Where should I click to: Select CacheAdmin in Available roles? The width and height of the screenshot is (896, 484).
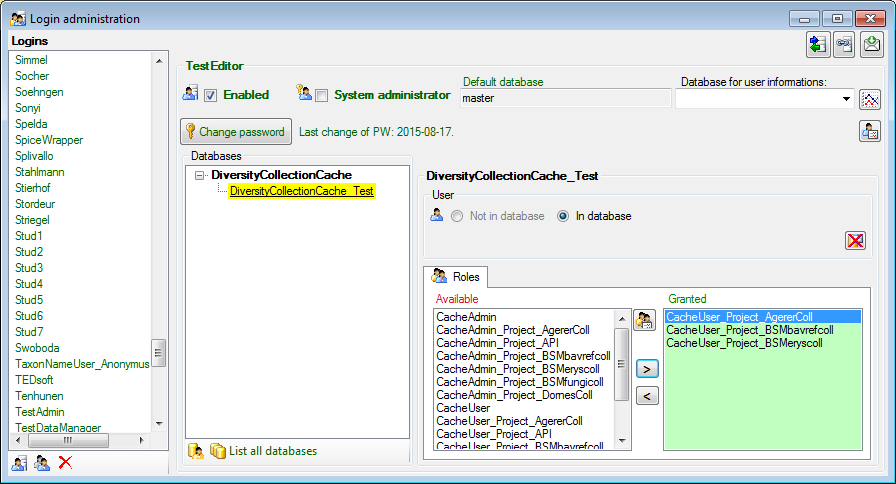466,317
